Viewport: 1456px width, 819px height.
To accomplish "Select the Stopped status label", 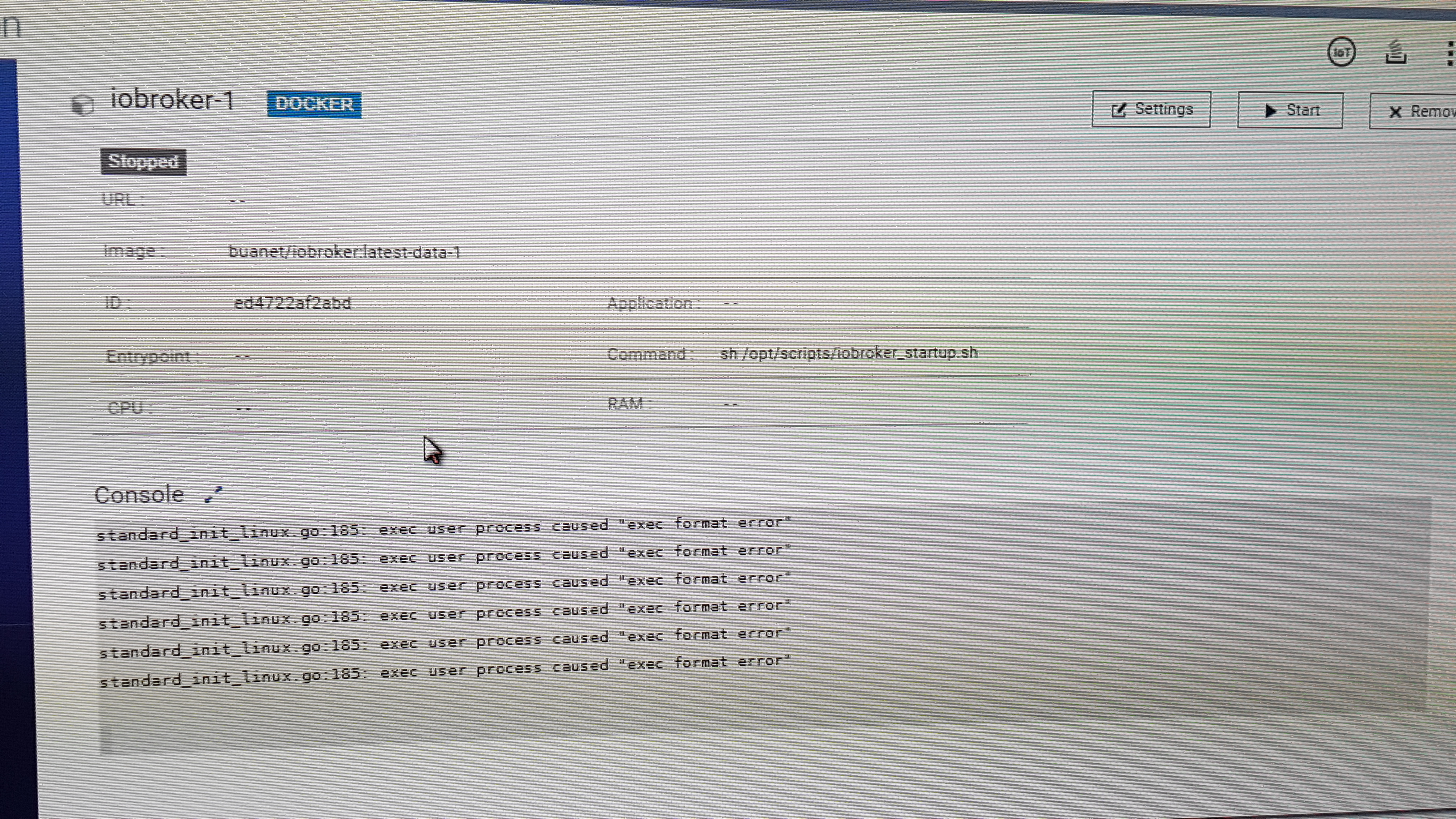I will click(x=144, y=162).
